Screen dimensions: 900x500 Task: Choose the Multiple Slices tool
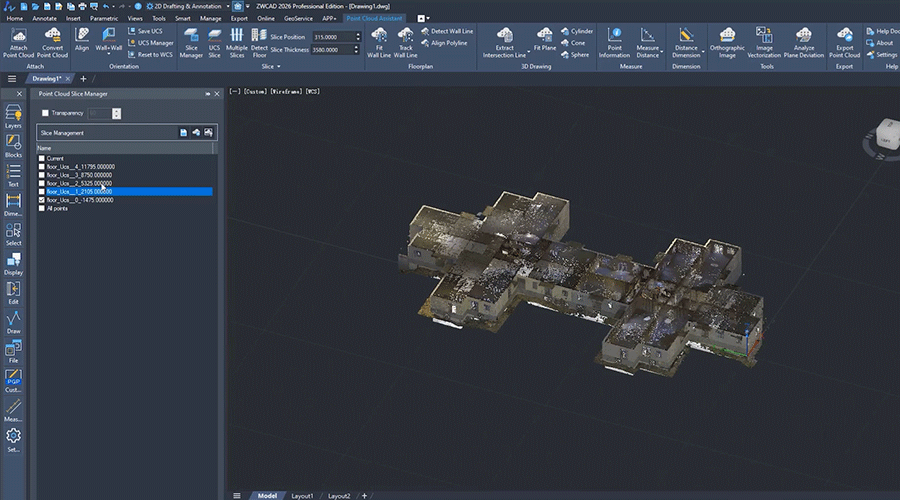(x=236, y=43)
